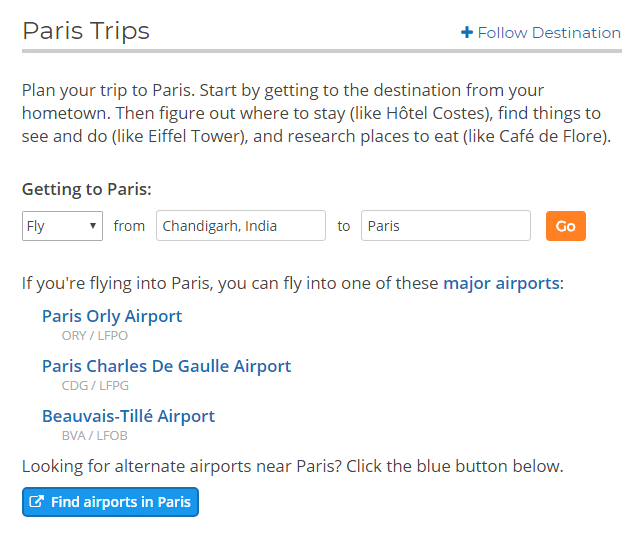Select Paris Orly Airport link
The width and height of the screenshot is (641, 543).
tap(112, 316)
